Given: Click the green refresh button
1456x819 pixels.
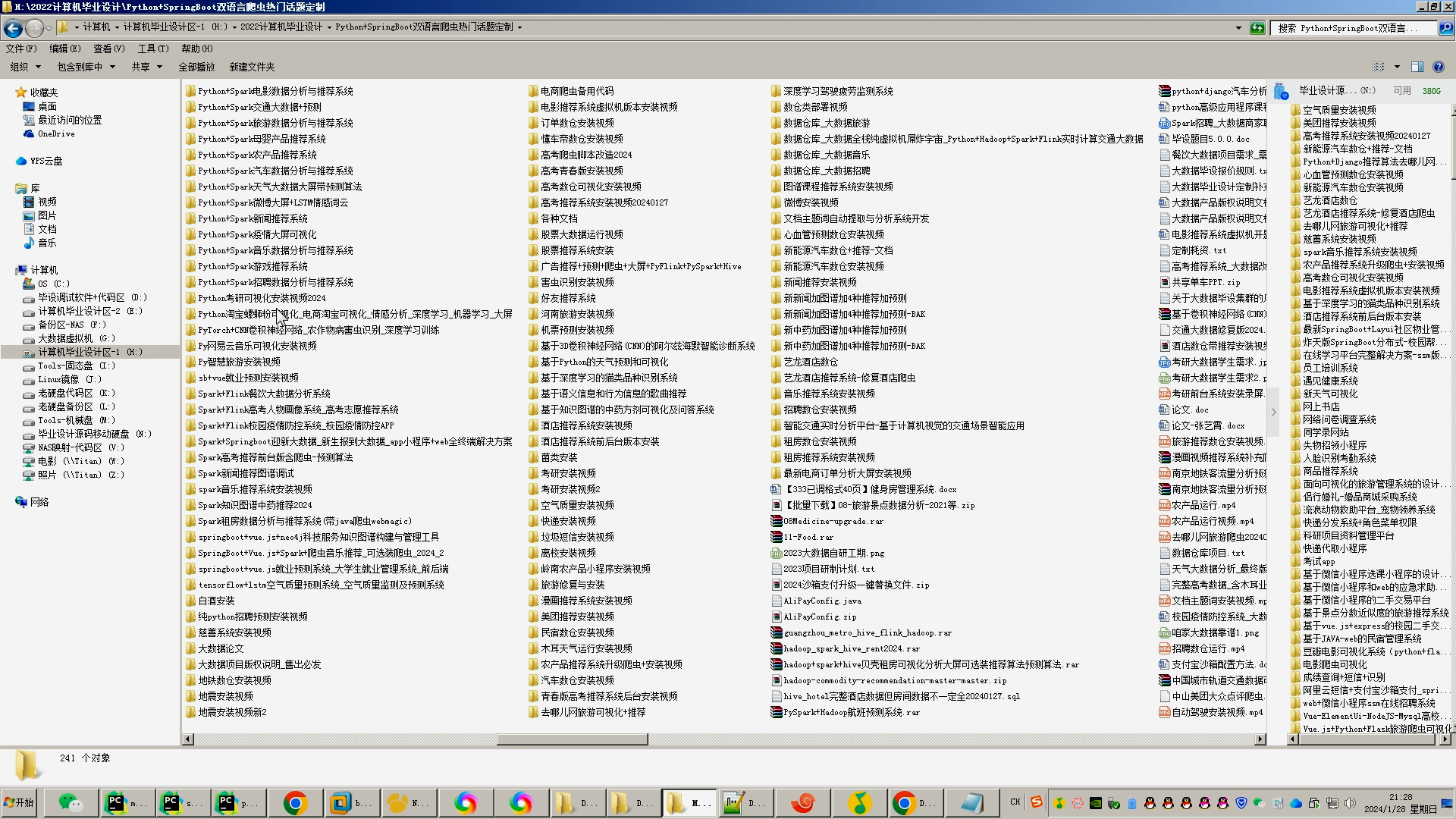Looking at the screenshot, I should pyautogui.click(x=1257, y=28).
